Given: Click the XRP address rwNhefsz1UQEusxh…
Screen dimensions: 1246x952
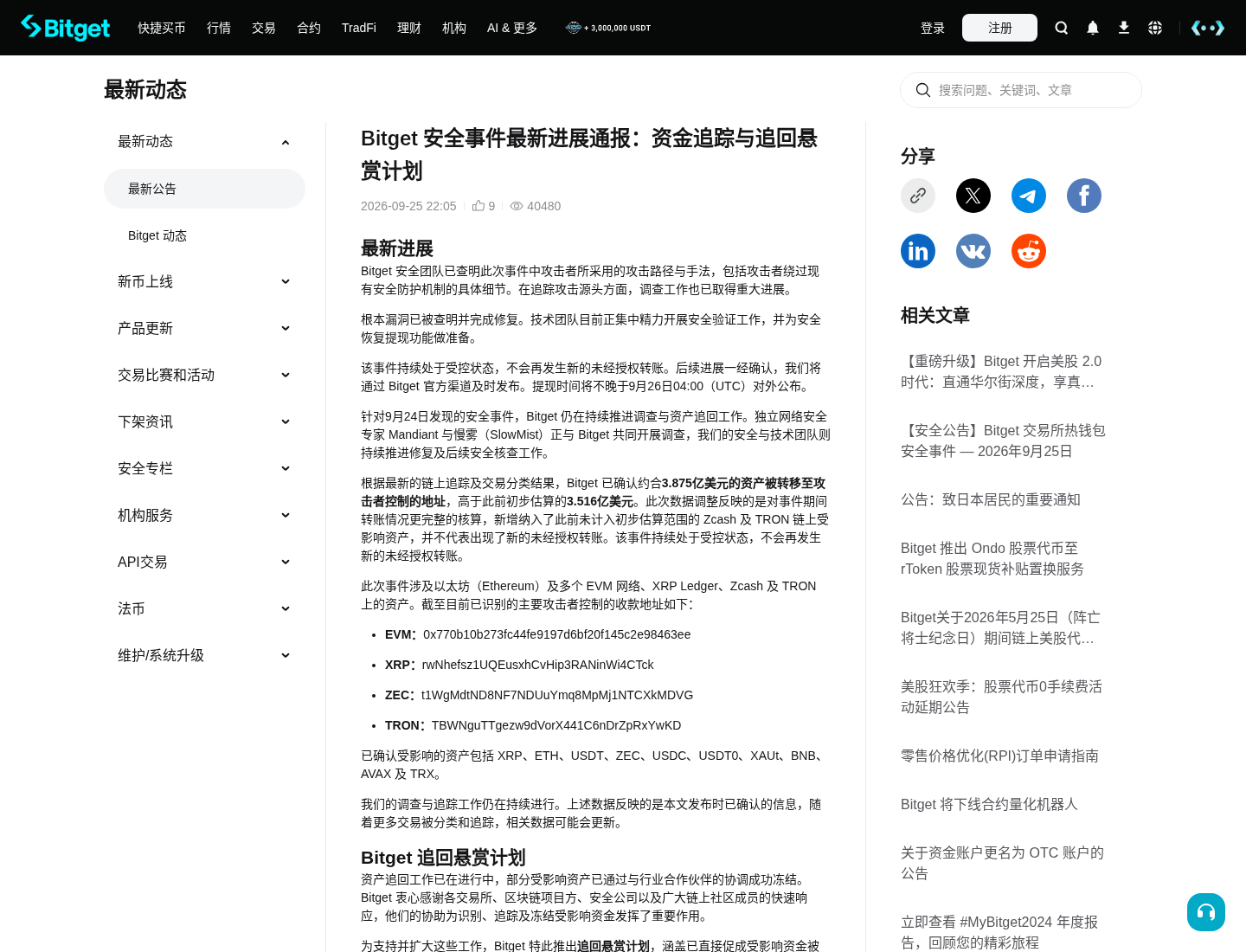Looking at the screenshot, I should [x=537, y=665].
